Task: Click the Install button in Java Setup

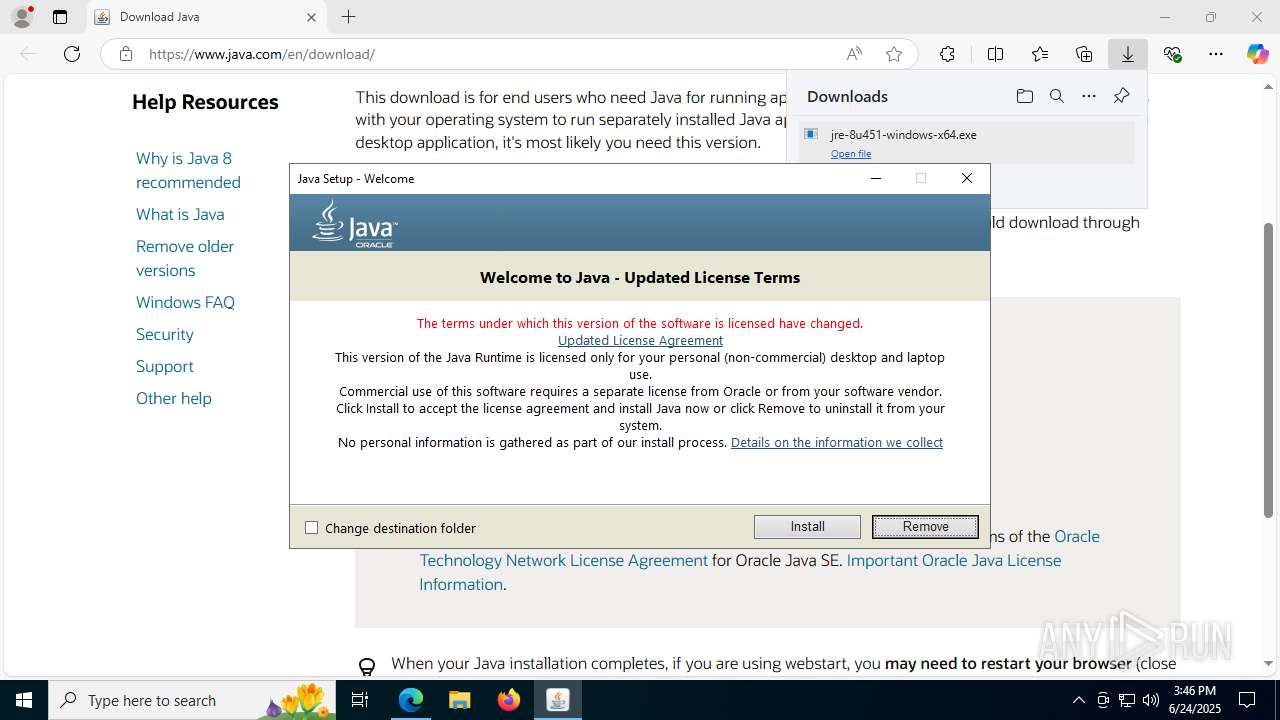Action: pyautogui.click(x=807, y=527)
